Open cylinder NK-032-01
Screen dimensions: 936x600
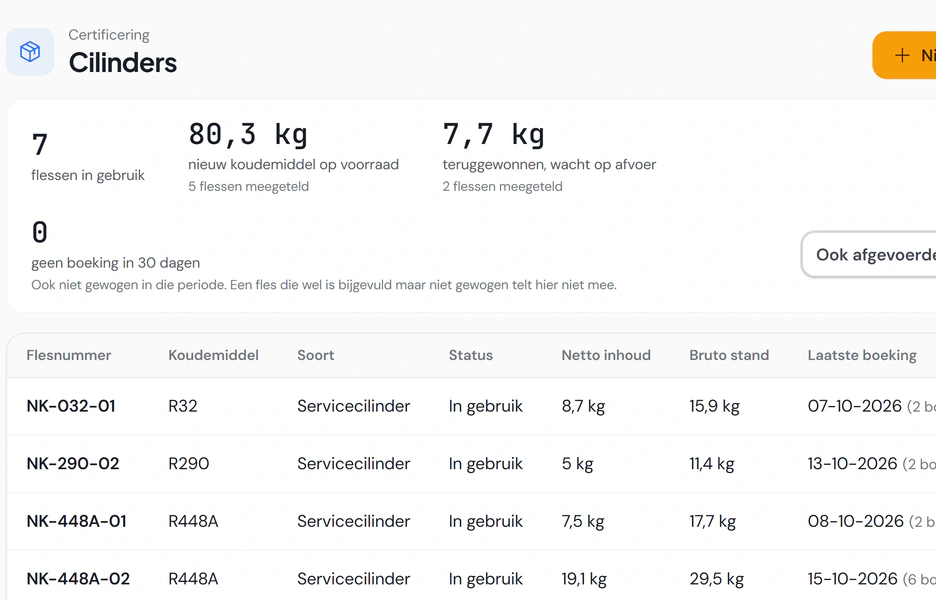71,406
